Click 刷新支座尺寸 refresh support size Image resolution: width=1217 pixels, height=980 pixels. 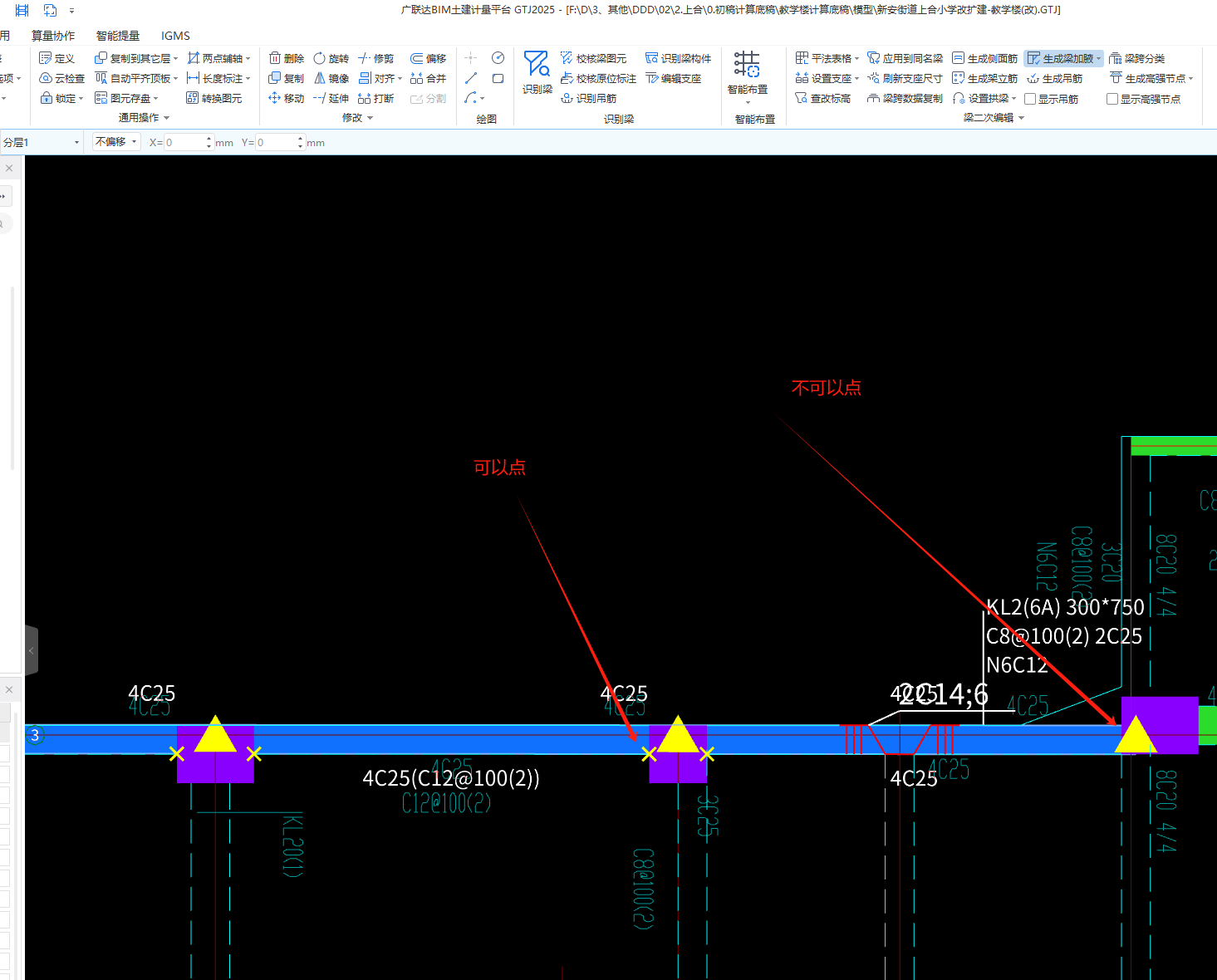905,78
